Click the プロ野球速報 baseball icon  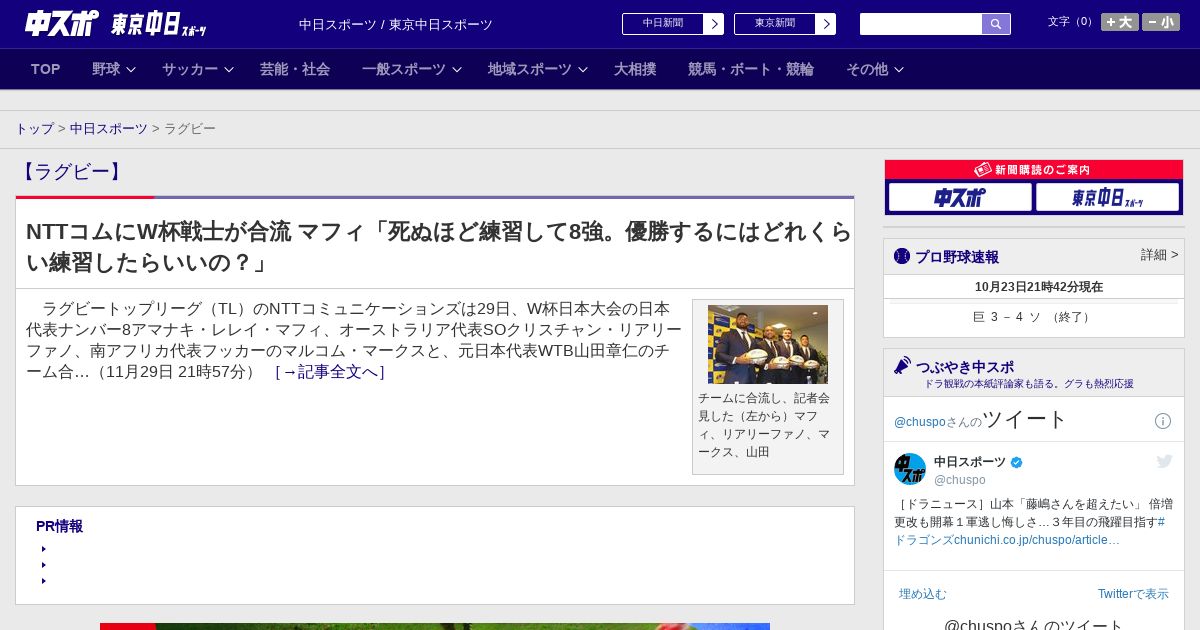click(902, 256)
